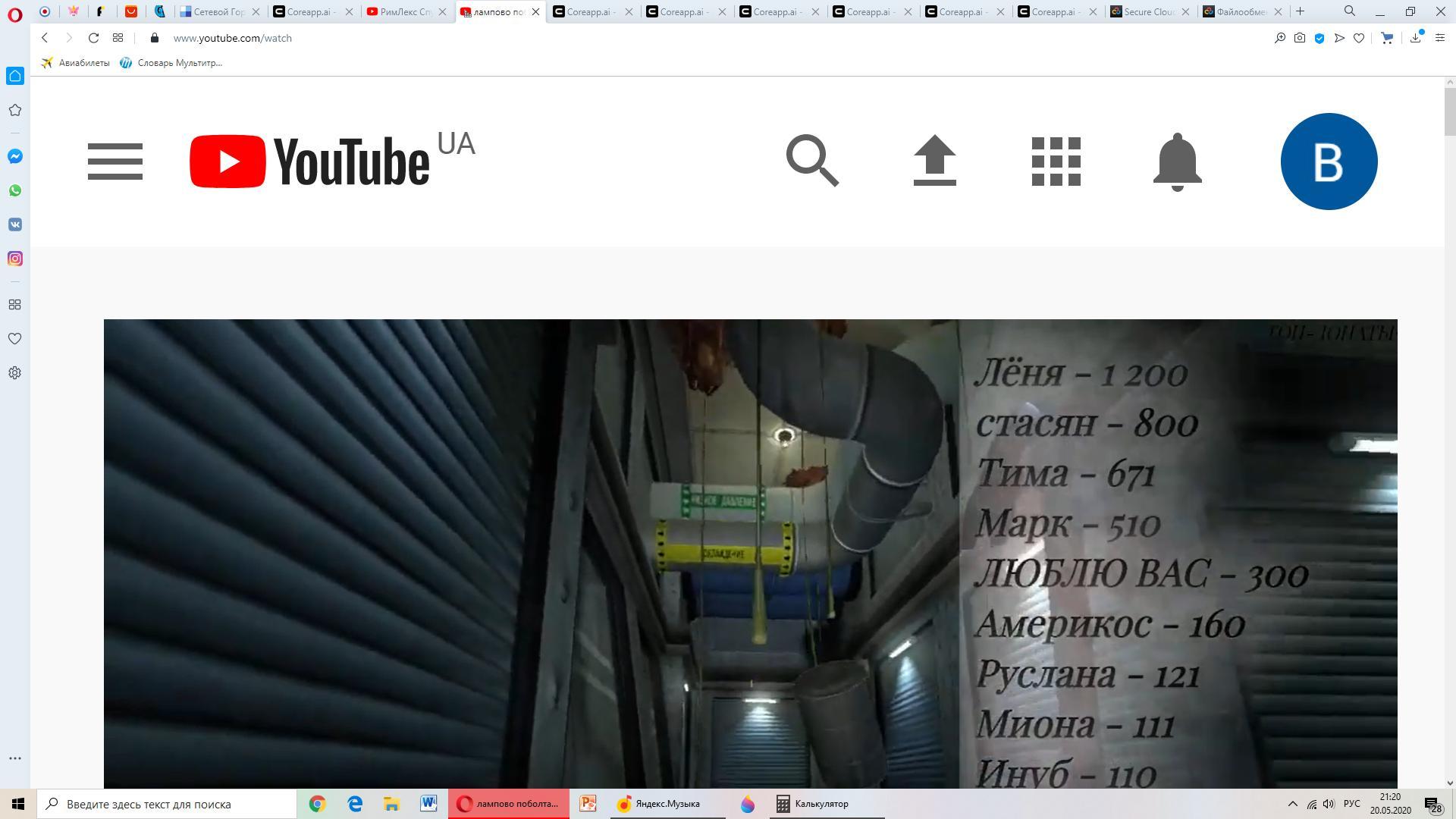Close the active лампово YouTube tab
1456x819 pixels.
(535, 11)
